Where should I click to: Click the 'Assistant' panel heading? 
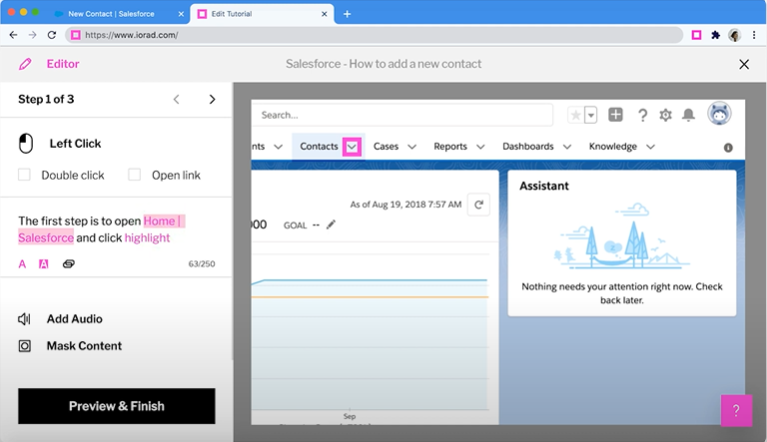coord(544,186)
